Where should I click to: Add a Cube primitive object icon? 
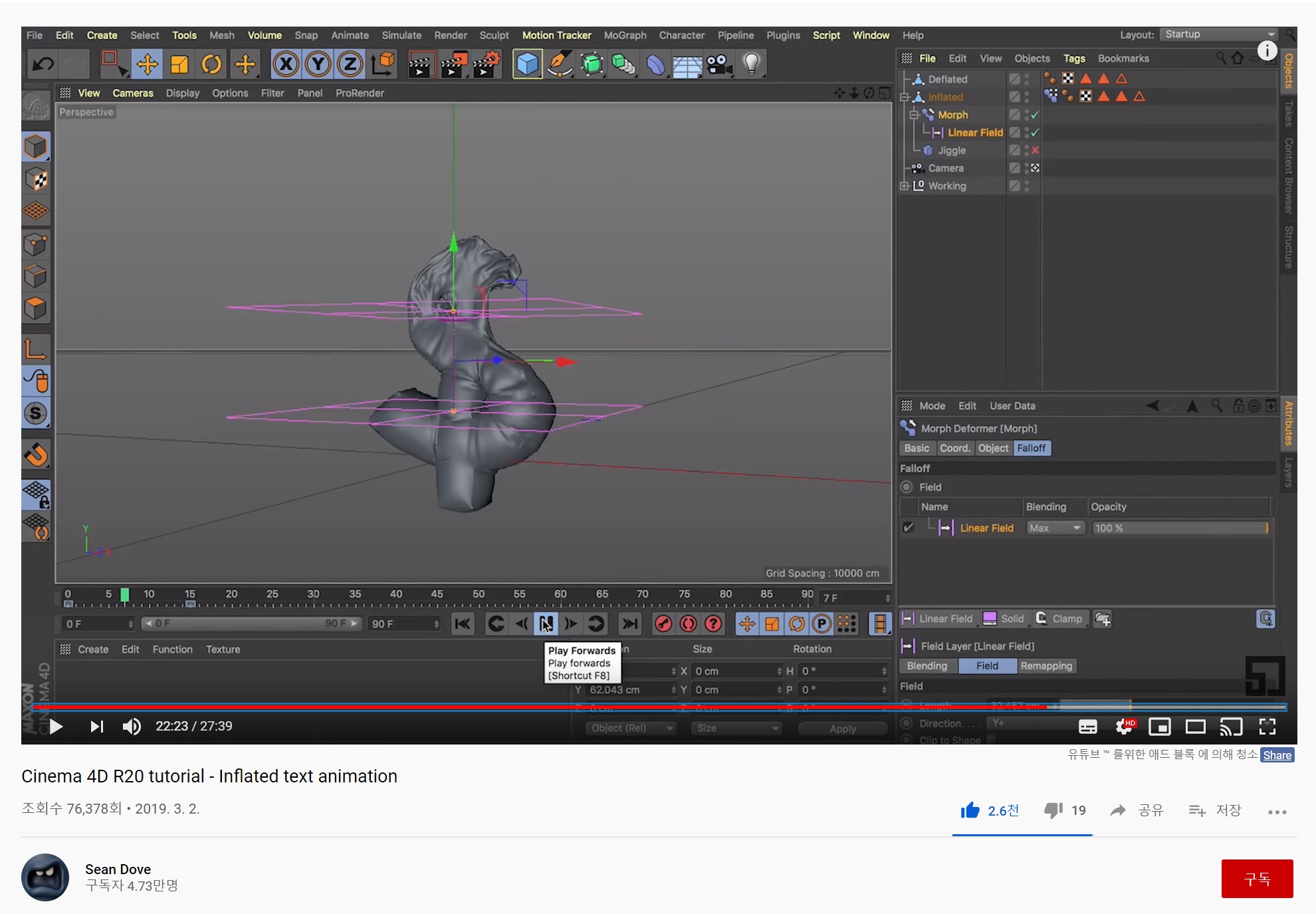[x=527, y=64]
